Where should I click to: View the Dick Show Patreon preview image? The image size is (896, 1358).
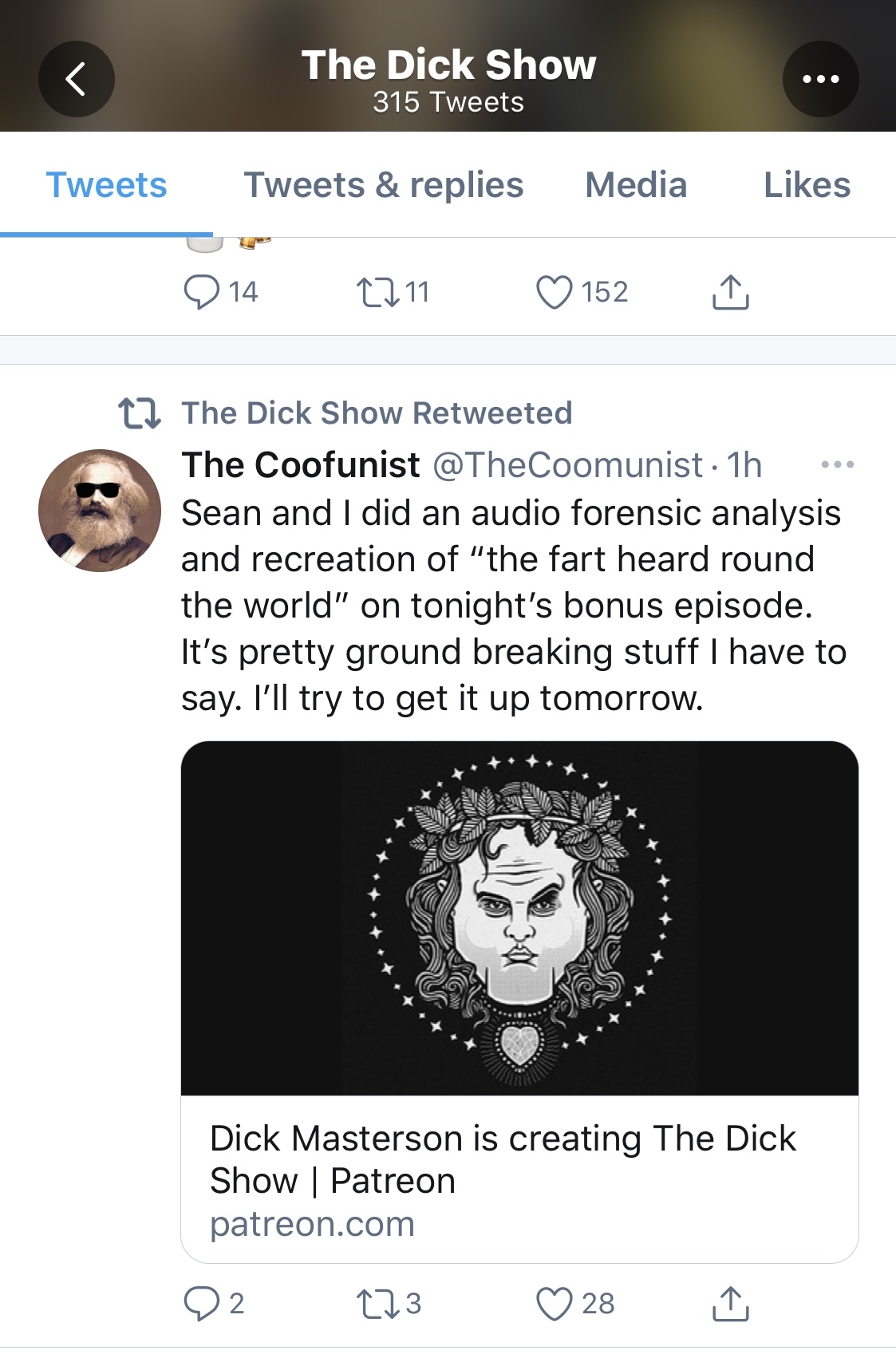coord(519,918)
